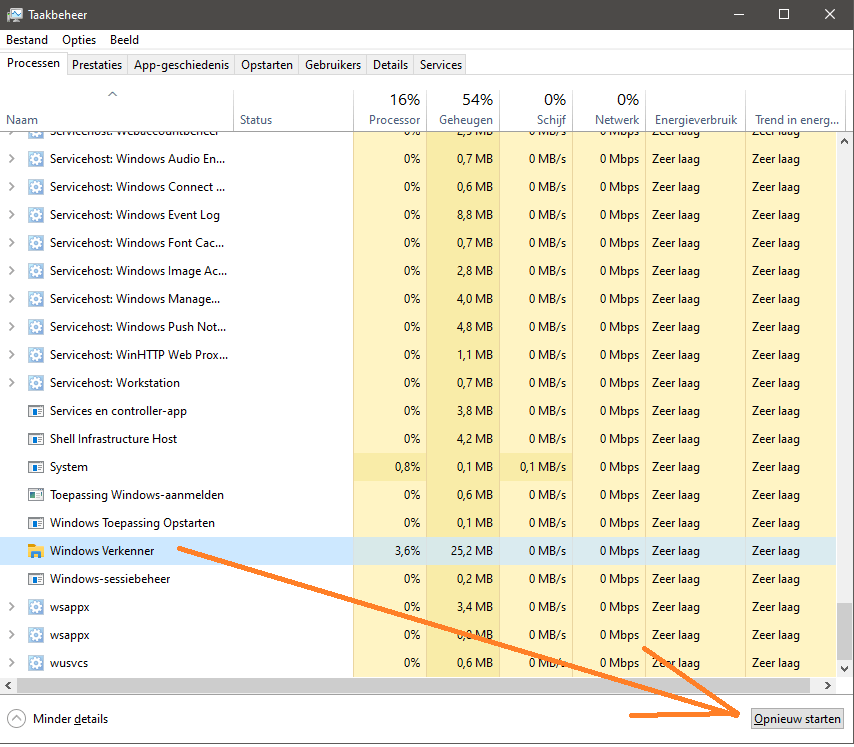The width and height of the screenshot is (854, 747).
Task: Click the Windows-sessiebeheer icon
Action: pyautogui.click(x=35, y=579)
